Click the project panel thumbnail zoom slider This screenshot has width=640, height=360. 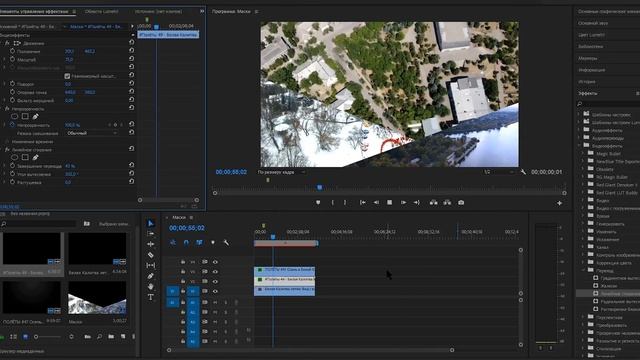pyautogui.click(x=36, y=337)
